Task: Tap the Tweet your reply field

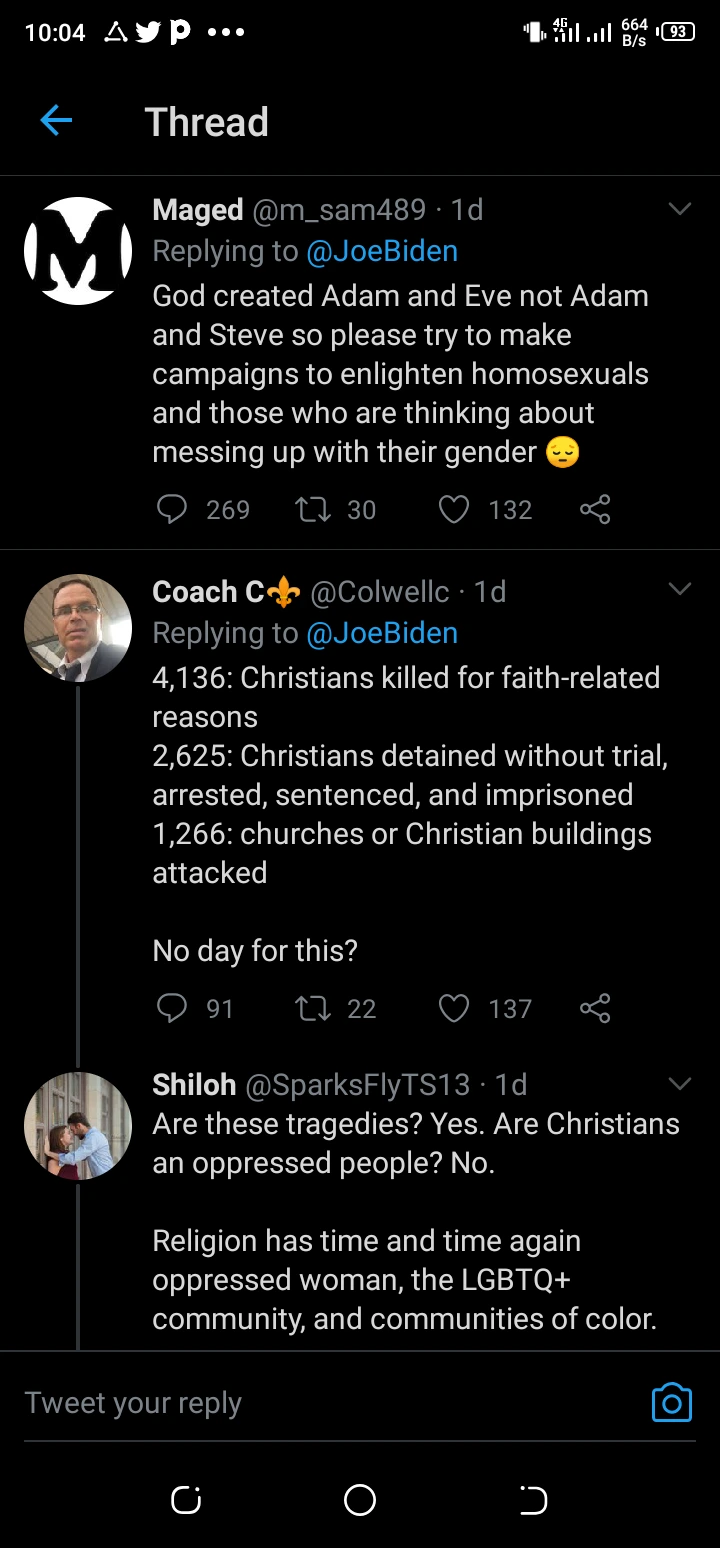Action: 300,1402
